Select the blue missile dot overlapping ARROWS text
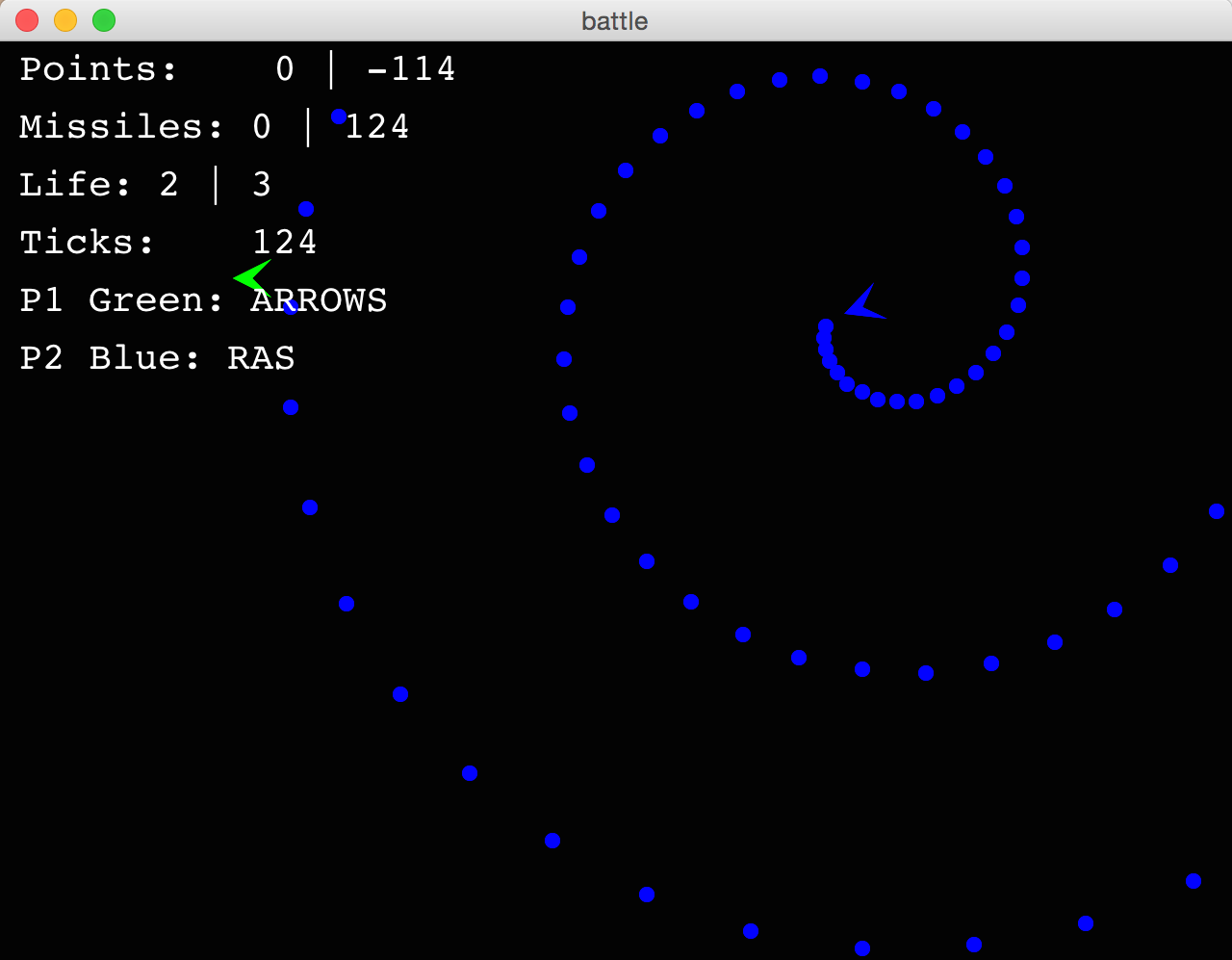The width and height of the screenshot is (1232, 960). pyautogui.click(x=291, y=307)
